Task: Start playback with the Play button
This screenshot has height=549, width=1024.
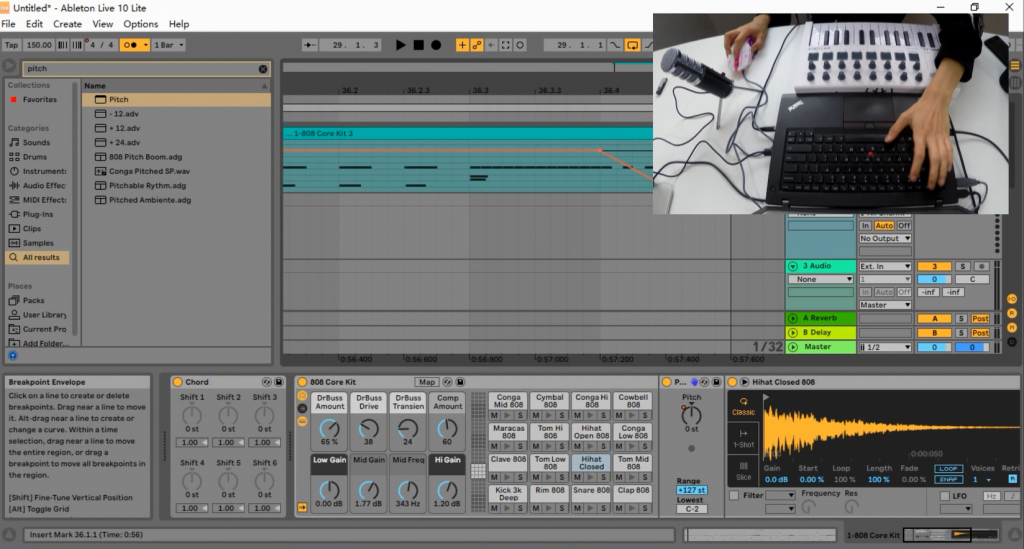Action: tap(400, 45)
